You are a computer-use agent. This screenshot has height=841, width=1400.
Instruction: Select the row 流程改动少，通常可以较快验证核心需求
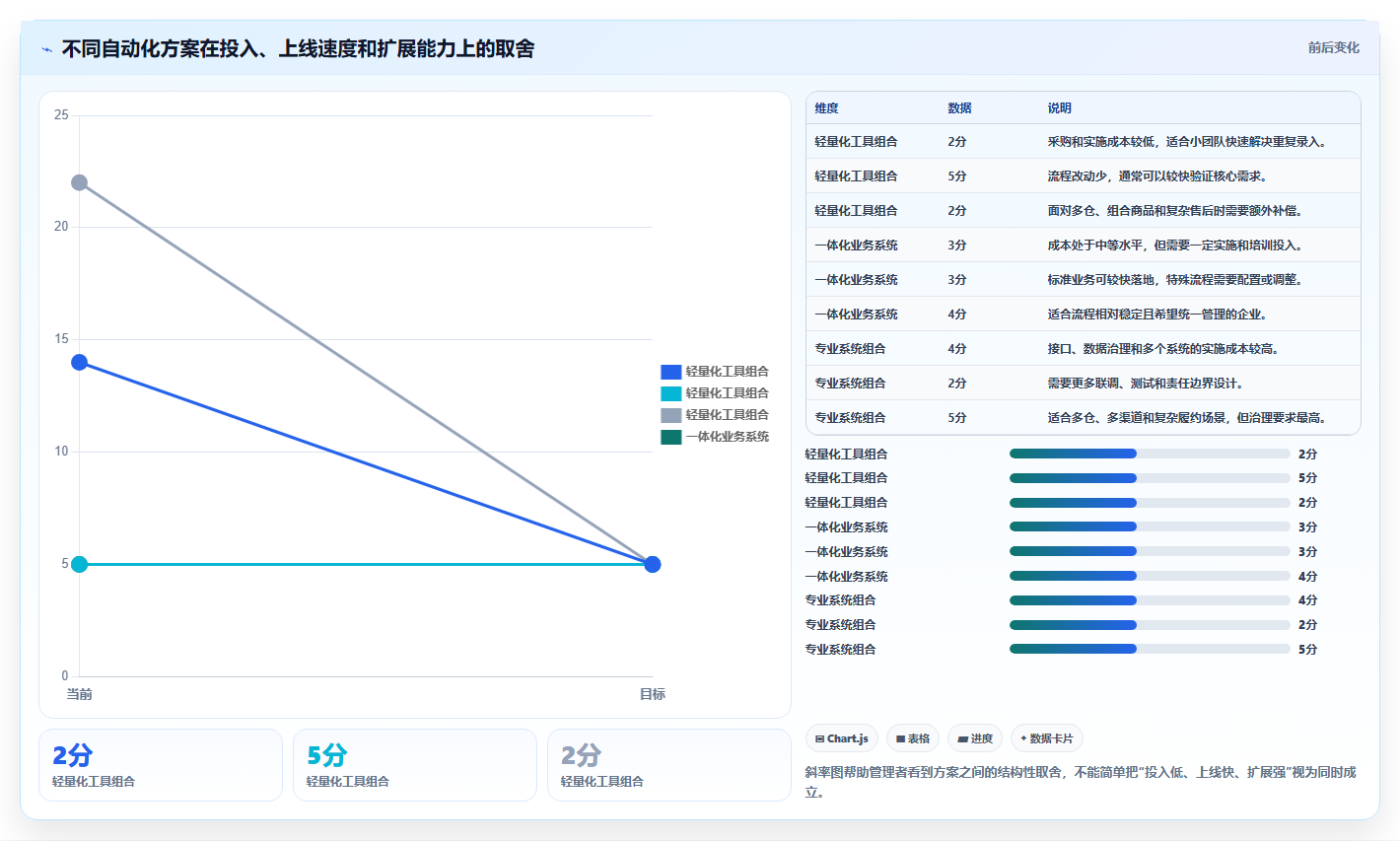pyautogui.click(x=1083, y=176)
